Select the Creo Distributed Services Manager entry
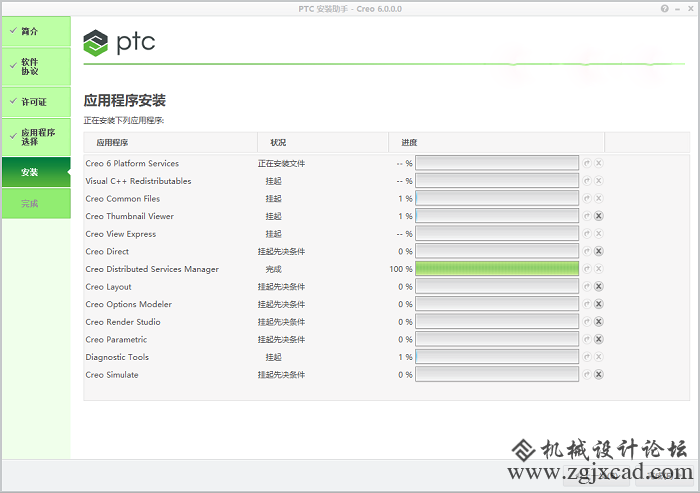This screenshot has width=700, height=493. point(152,269)
